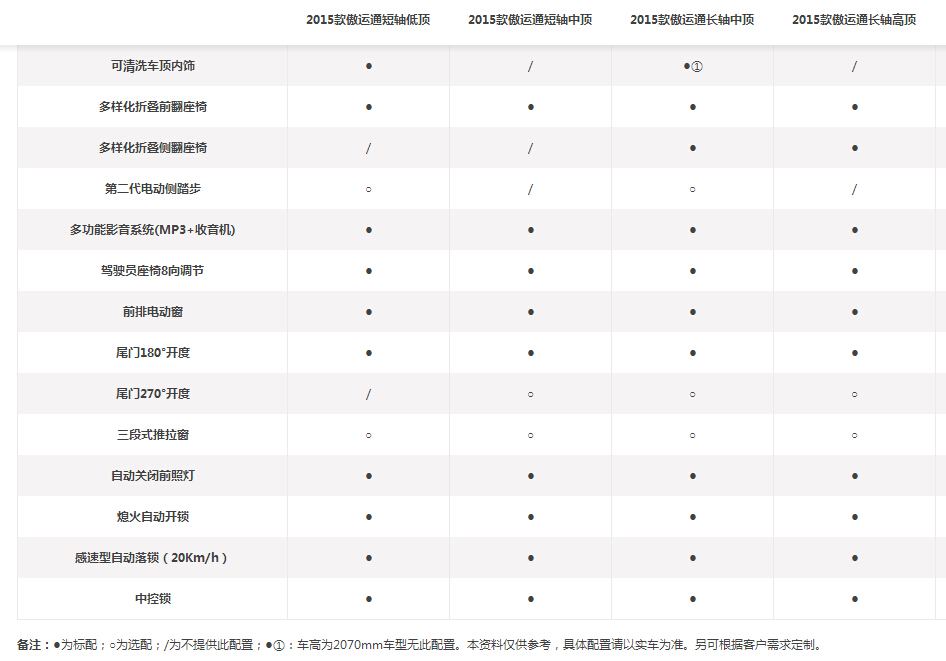Click the row label 可清洗车顶内饰
This screenshot has height=661, width=946.
pyautogui.click(x=153, y=66)
